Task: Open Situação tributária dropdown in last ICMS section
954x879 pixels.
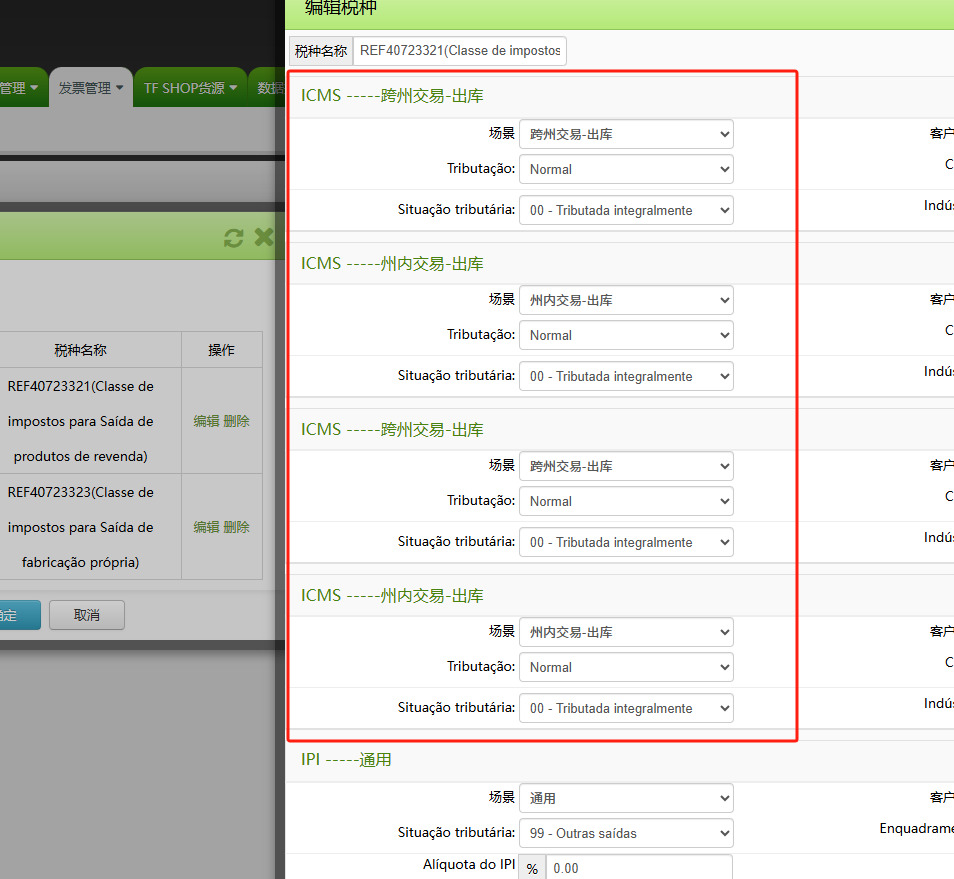Action: pyautogui.click(x=625, y=708)
